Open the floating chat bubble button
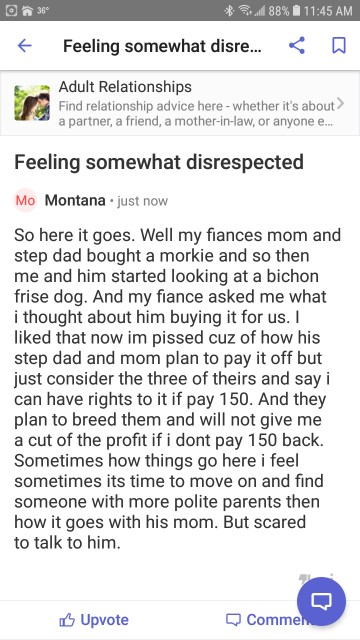The height and width of the screenshot is (640, 360). [321, 601]
